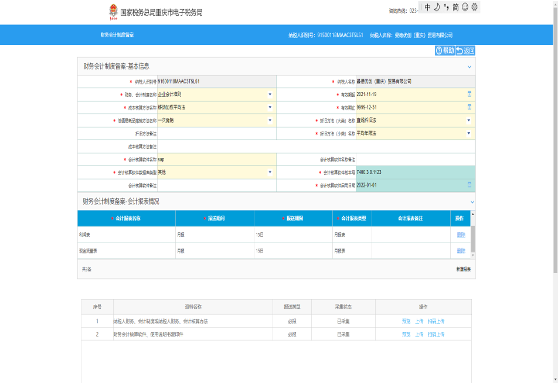The image size is (558, 384).
Task: Click the 帮助 help button
Action: tap(445, 51)
